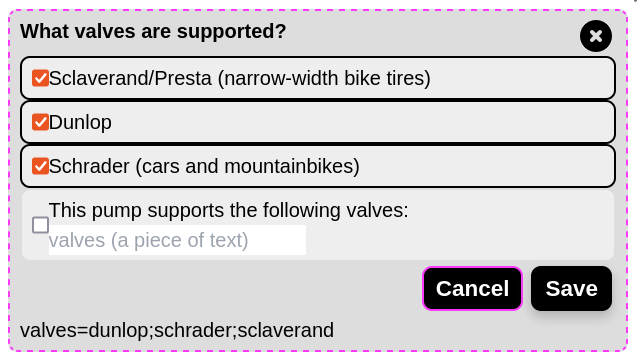Select the 'What valves are supported?' heading
Viewport: 638px width, 361px height.
153,31
